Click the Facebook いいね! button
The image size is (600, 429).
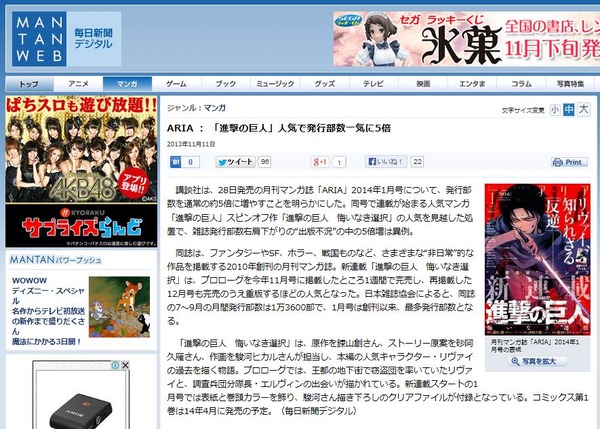tap(386, 161)
